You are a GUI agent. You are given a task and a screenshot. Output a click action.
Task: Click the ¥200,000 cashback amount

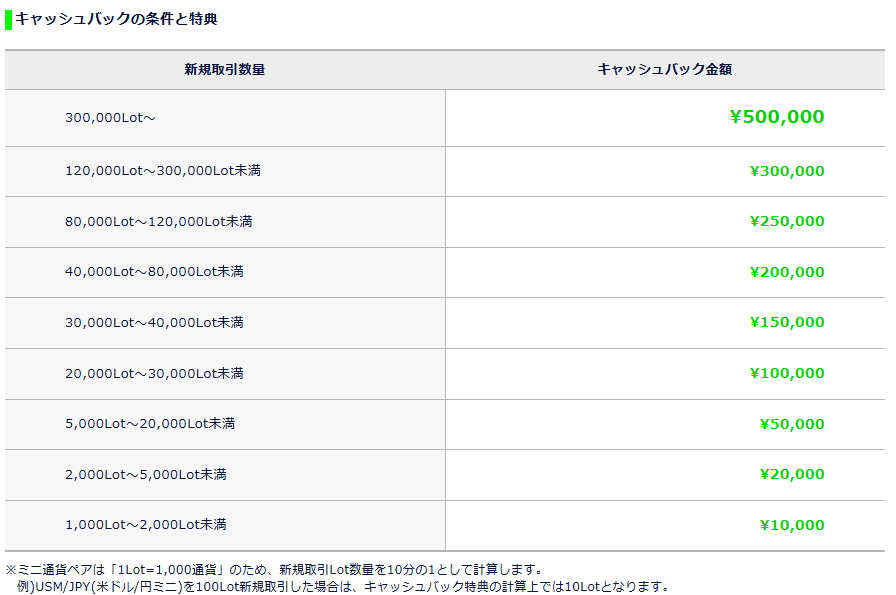coord(787,272)
